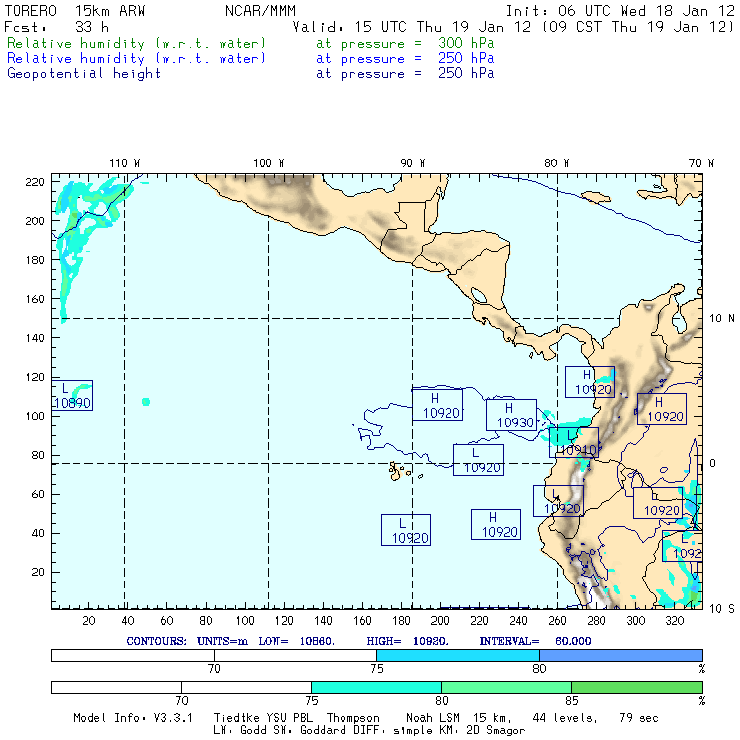This screenshot has width=740, height=740.
Task: Click the 'Fcst: 33 h' forecast hour text
Action: [x=57, y=27]
